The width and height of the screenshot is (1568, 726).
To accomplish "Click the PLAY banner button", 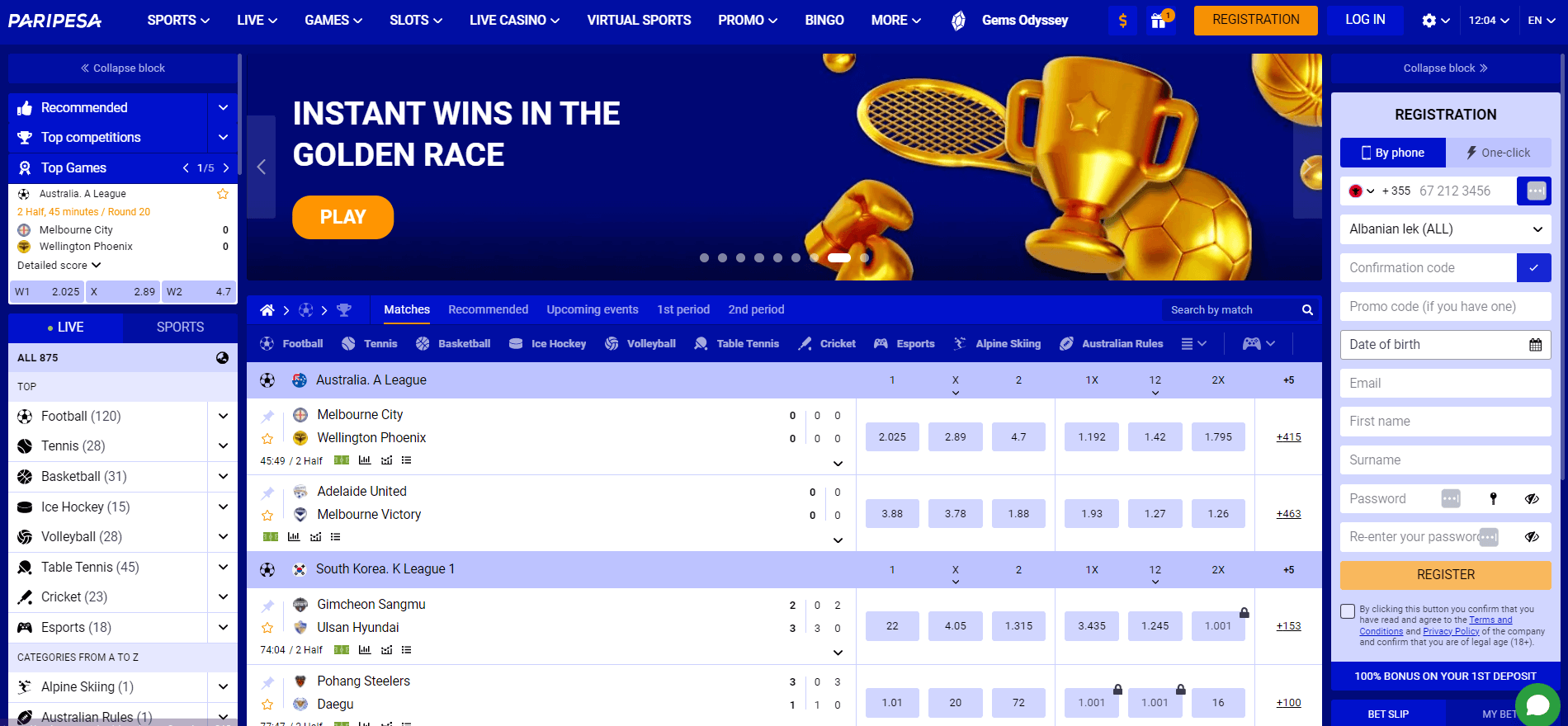I will click(342, 217).
